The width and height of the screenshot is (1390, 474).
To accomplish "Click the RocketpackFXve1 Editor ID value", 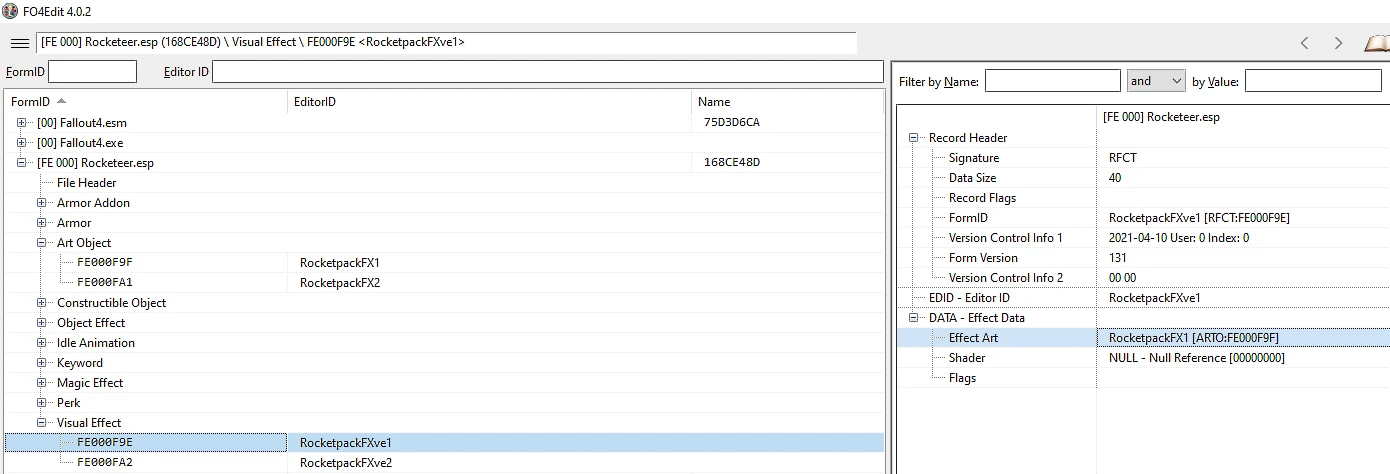I will tap(1155, 298).
